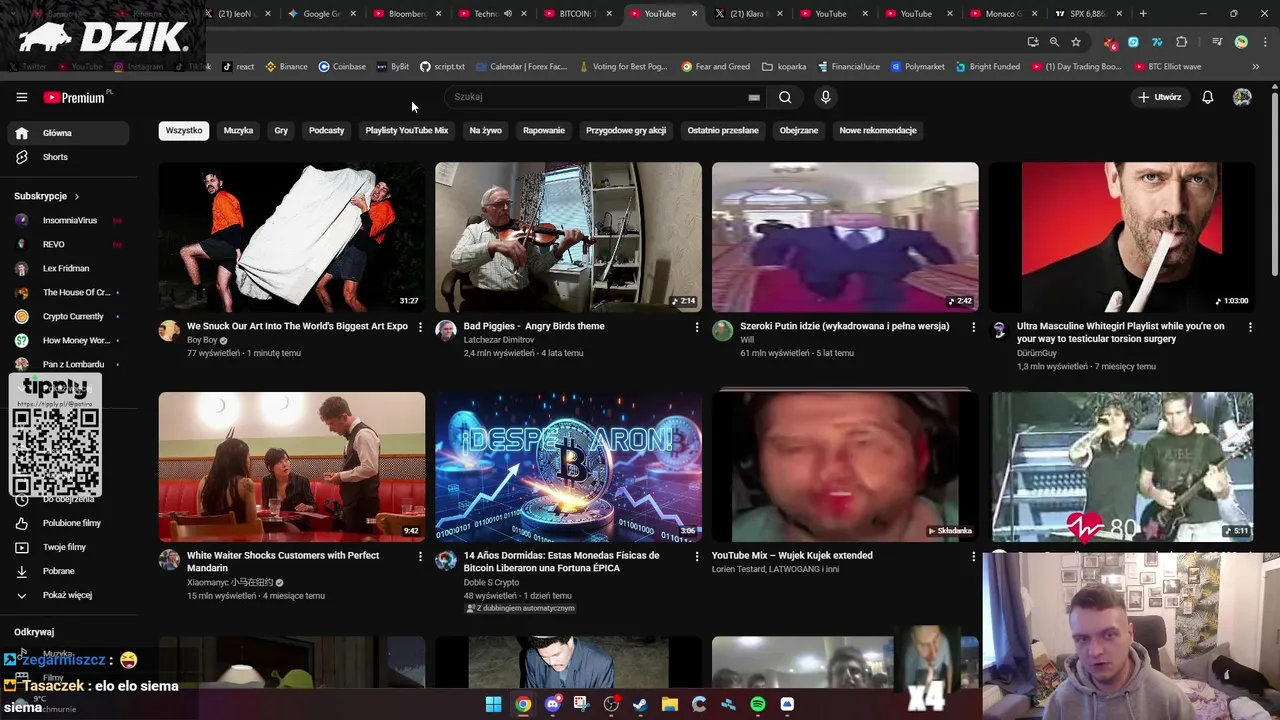Select the Podcasty filter chip

pos(326,130)
